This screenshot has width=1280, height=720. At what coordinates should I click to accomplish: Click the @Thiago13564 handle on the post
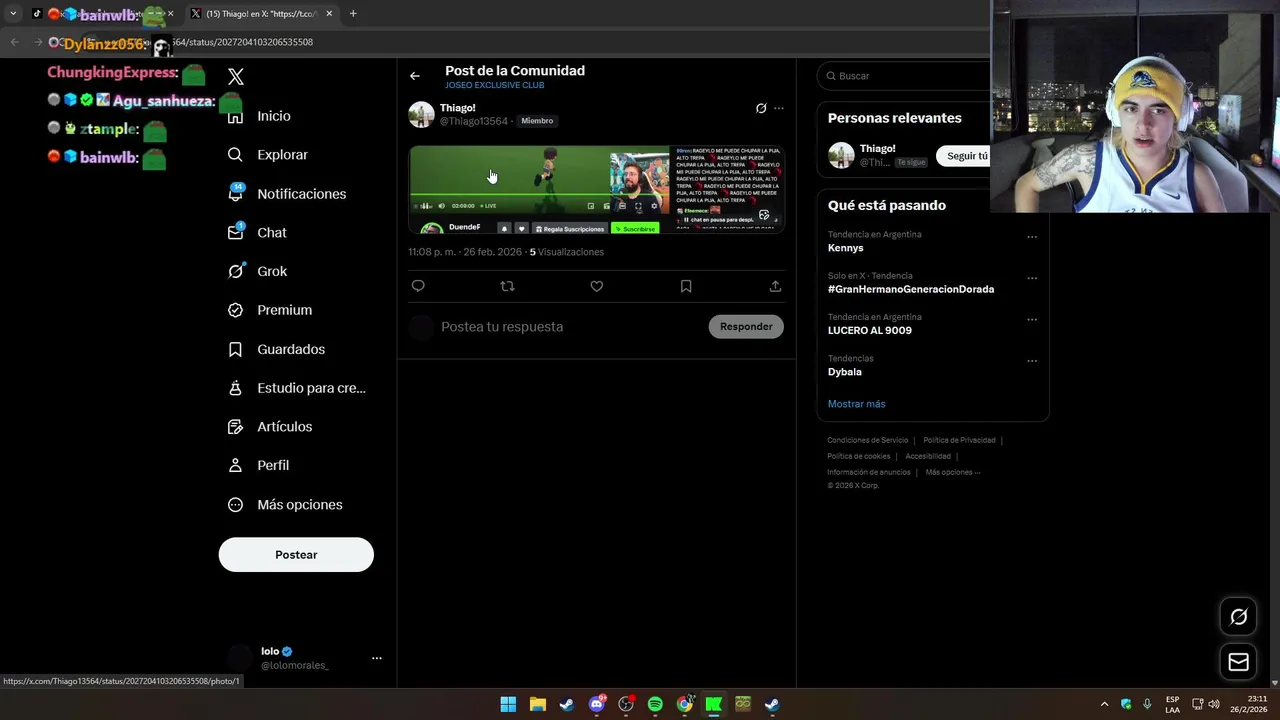tap(474, 121)
